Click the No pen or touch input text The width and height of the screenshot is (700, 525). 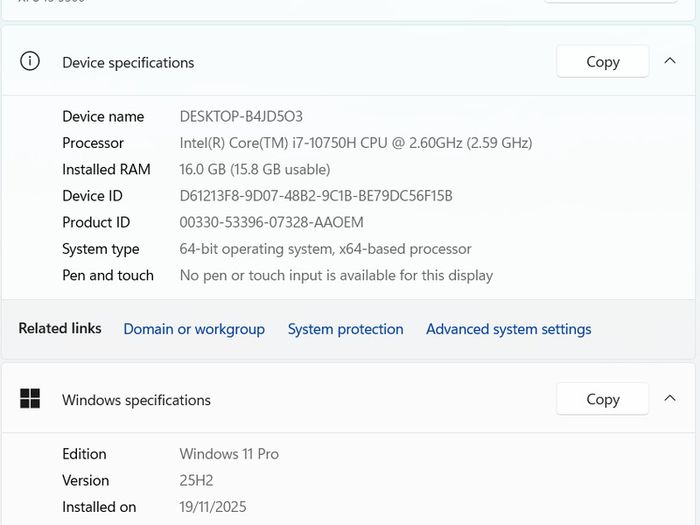pyautogui.click(x=336, y=275)
